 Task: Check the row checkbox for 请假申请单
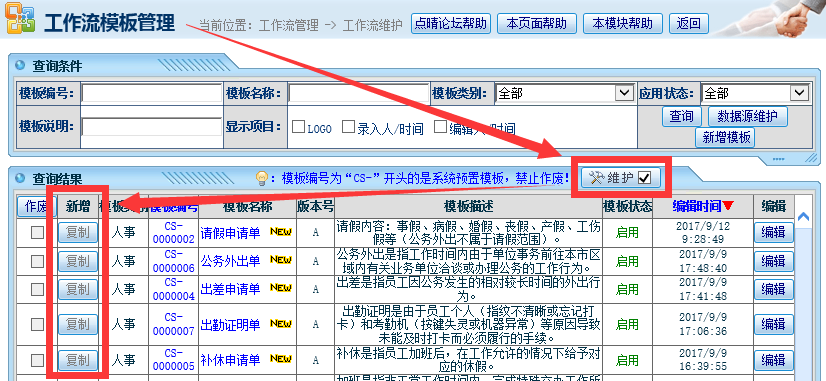coord(37,232)
